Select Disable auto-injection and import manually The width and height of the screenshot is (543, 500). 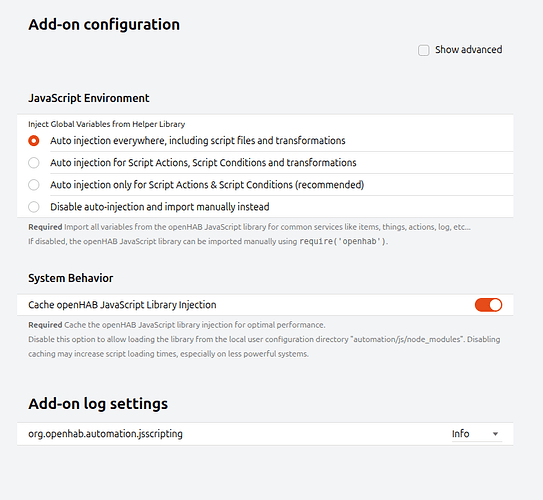34,207
